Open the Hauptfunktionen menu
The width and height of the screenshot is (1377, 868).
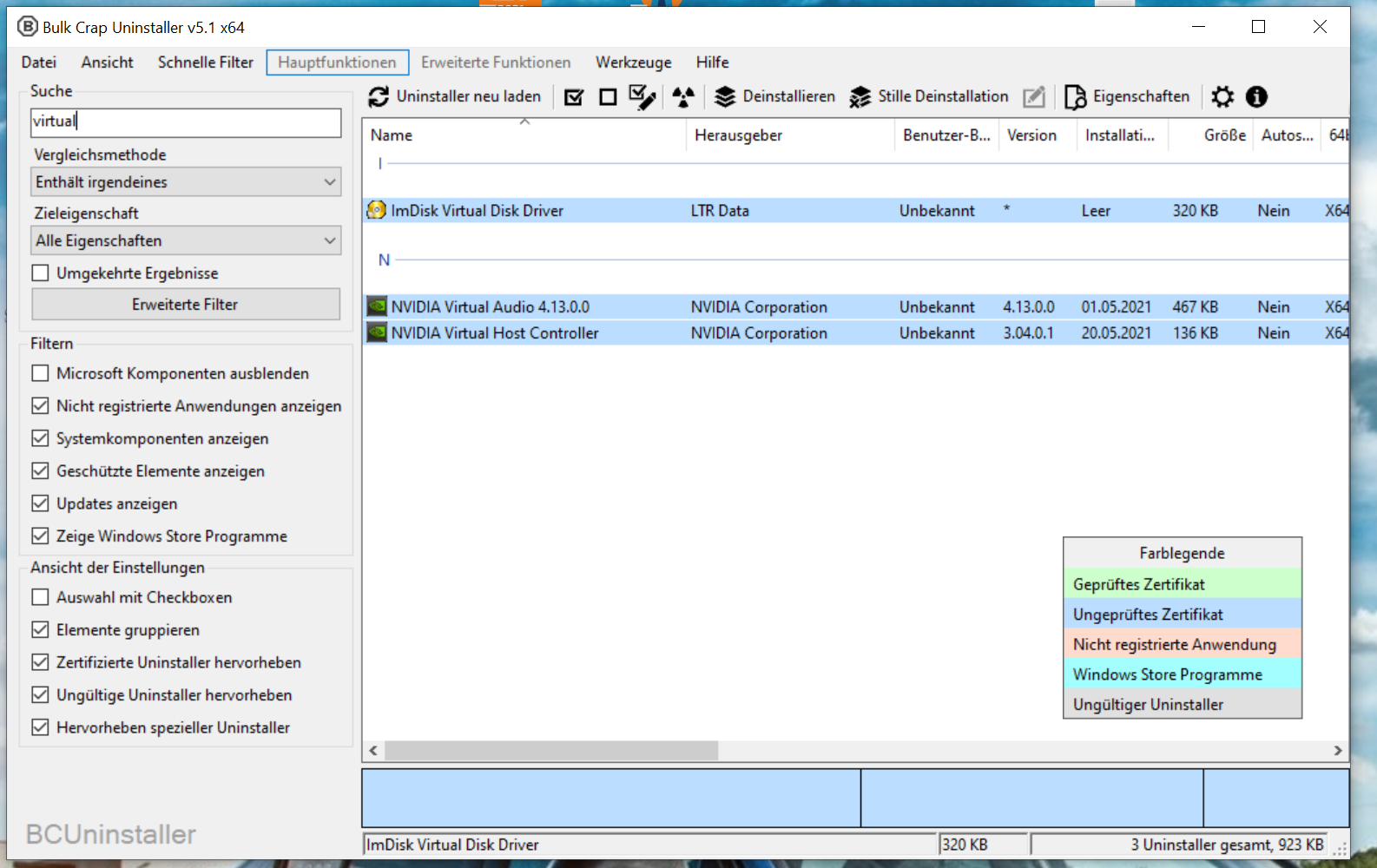(x=337, y=62)
